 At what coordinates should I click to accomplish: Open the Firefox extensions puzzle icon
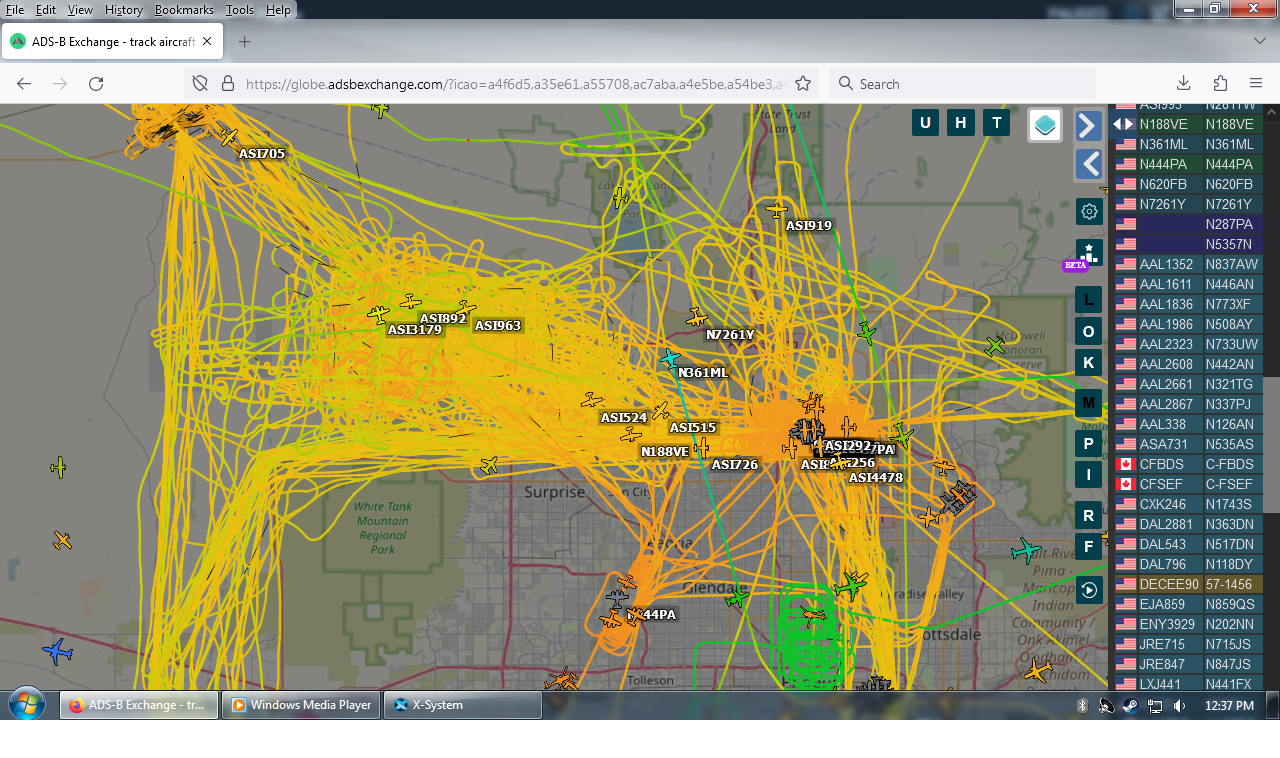pyautogui.click(x=1220, y=84)
